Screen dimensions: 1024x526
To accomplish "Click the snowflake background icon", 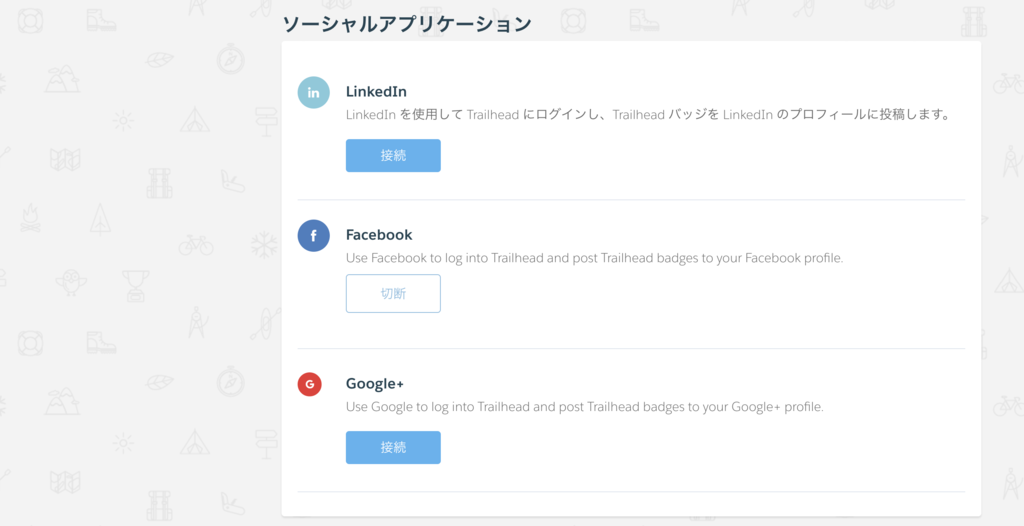I will click(x=264, y=245).
